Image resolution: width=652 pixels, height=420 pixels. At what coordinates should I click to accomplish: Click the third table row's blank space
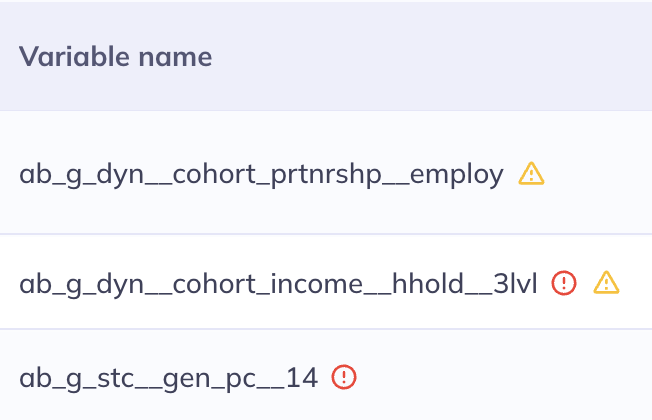click(499, 375)
